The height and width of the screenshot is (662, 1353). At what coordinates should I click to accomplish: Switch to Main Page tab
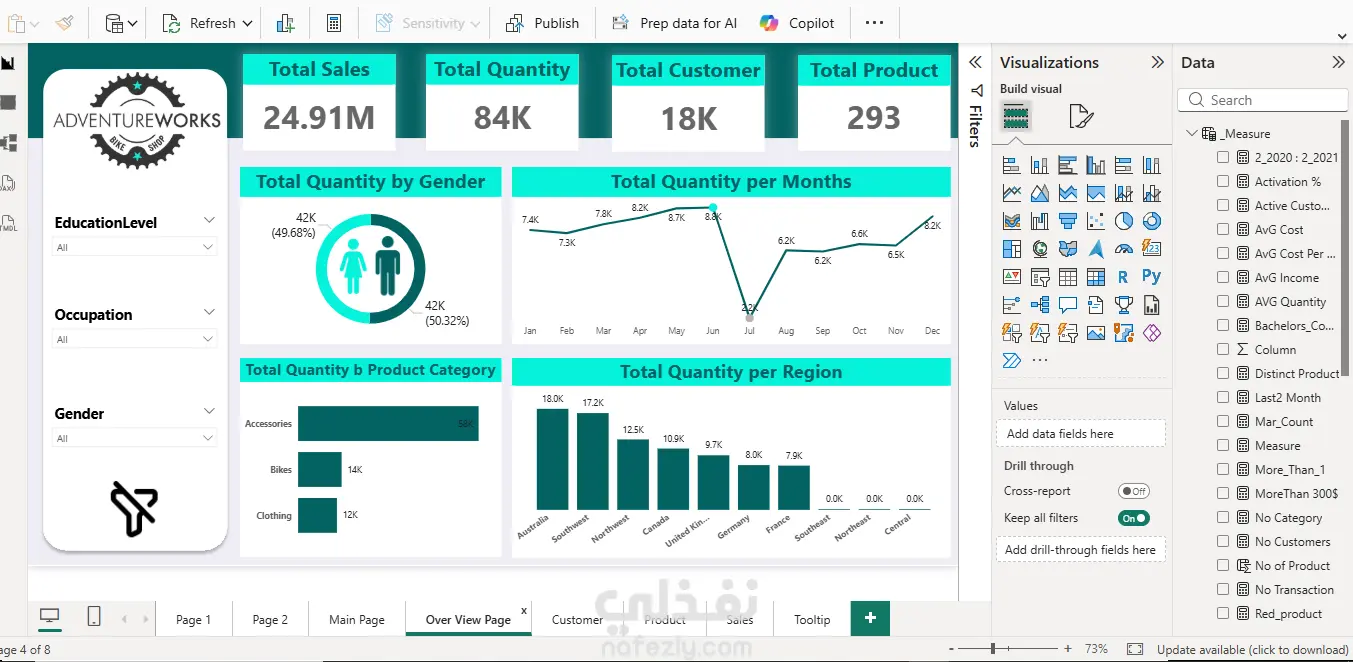coord(357,619)
